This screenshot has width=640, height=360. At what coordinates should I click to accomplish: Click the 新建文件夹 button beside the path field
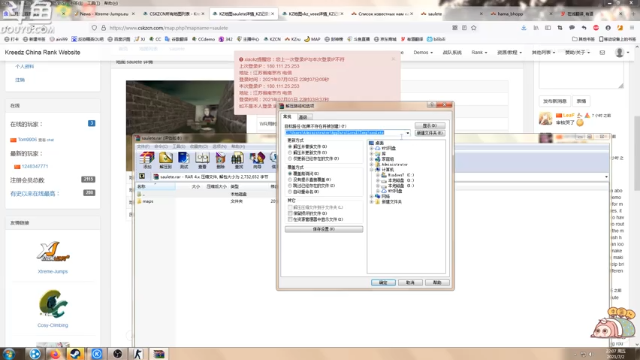[x=430, y=133]
